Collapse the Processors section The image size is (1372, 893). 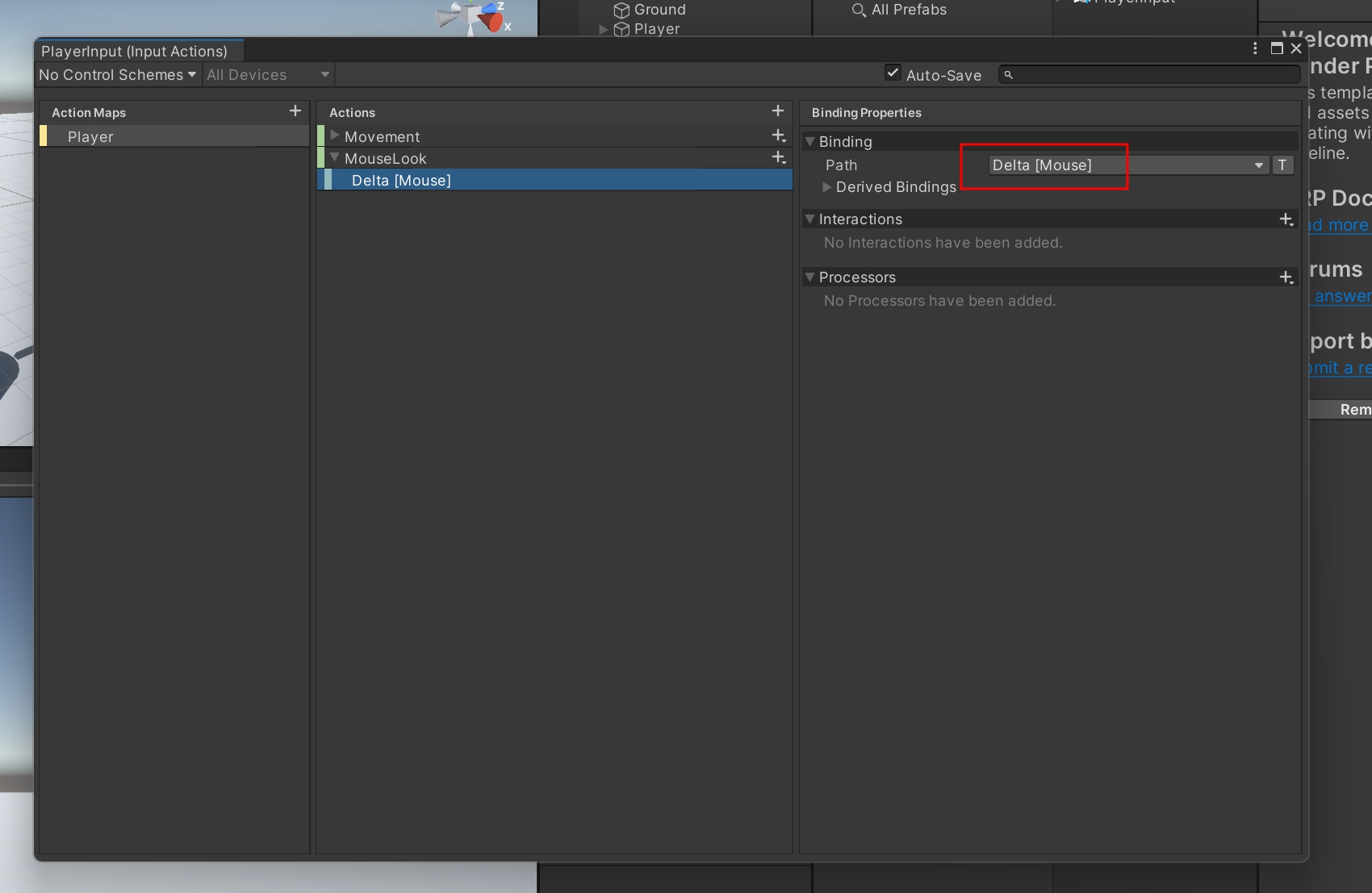[809, 277]
